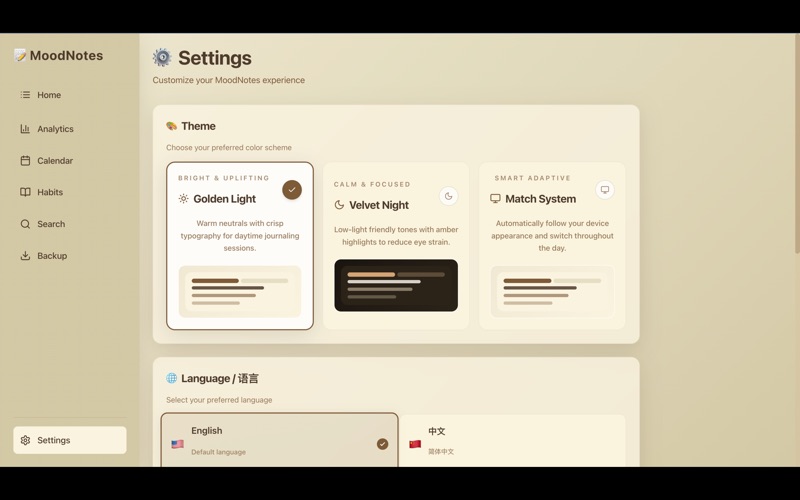
Task: Click the Match System preview thumbnail
Action: tap(552, 292)
